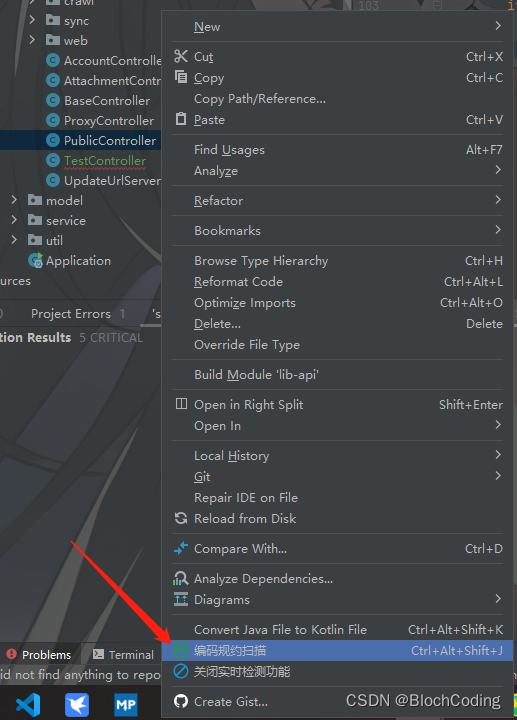The width and height of the screenshot is (517, 720).
Task: Click the Compare With arrows icon
Action: click(x=181, y=548)
